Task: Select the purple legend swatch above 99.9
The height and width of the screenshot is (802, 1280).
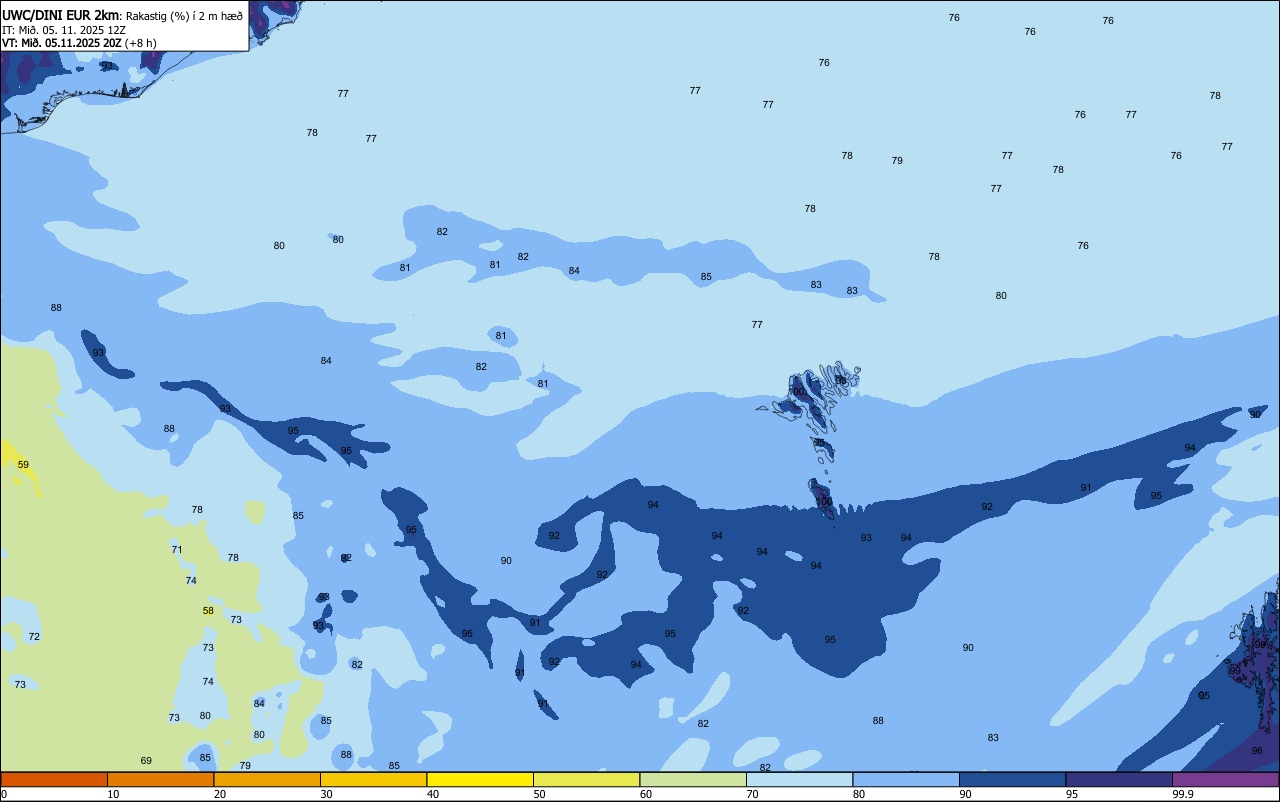Action: (1226, 779)
